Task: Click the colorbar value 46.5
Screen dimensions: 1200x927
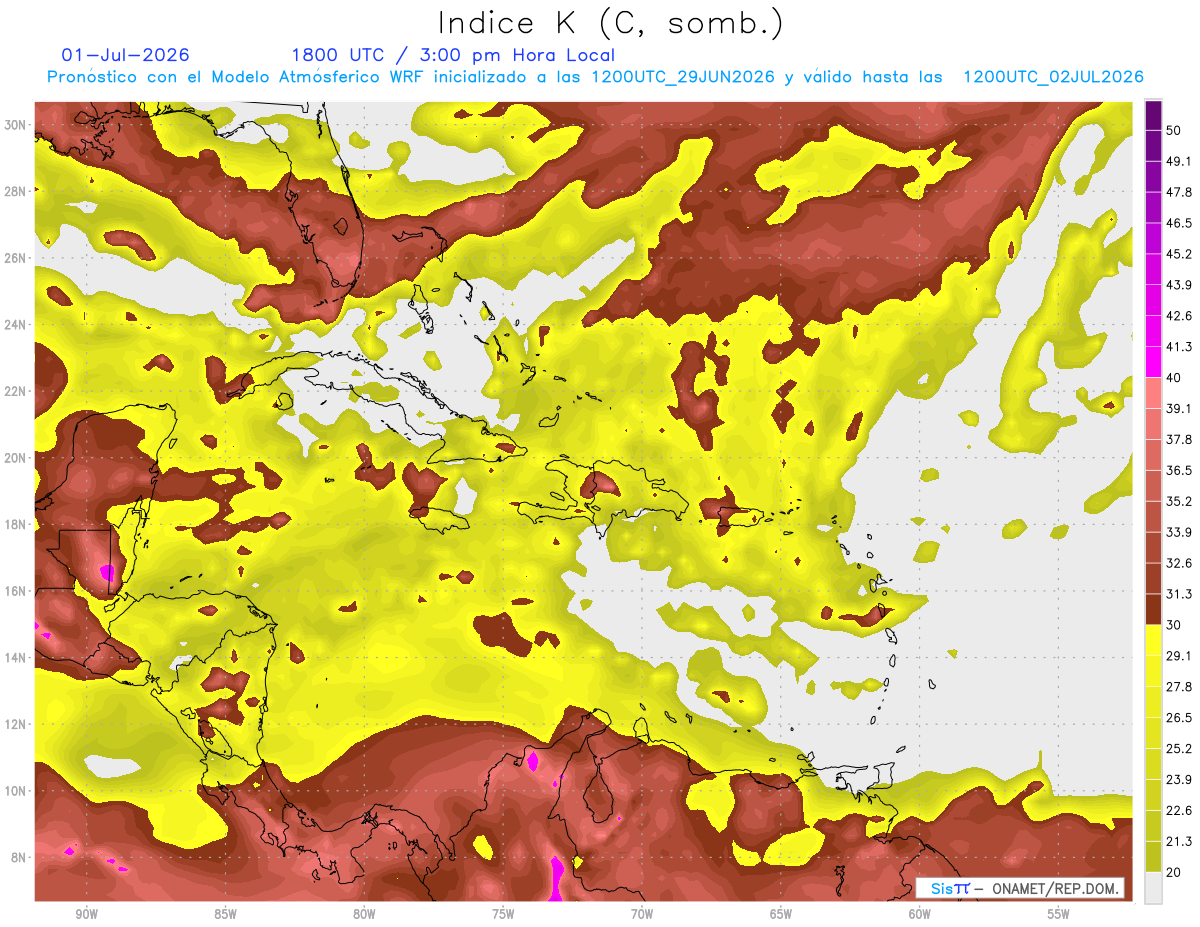Action: coord(1180,223)
